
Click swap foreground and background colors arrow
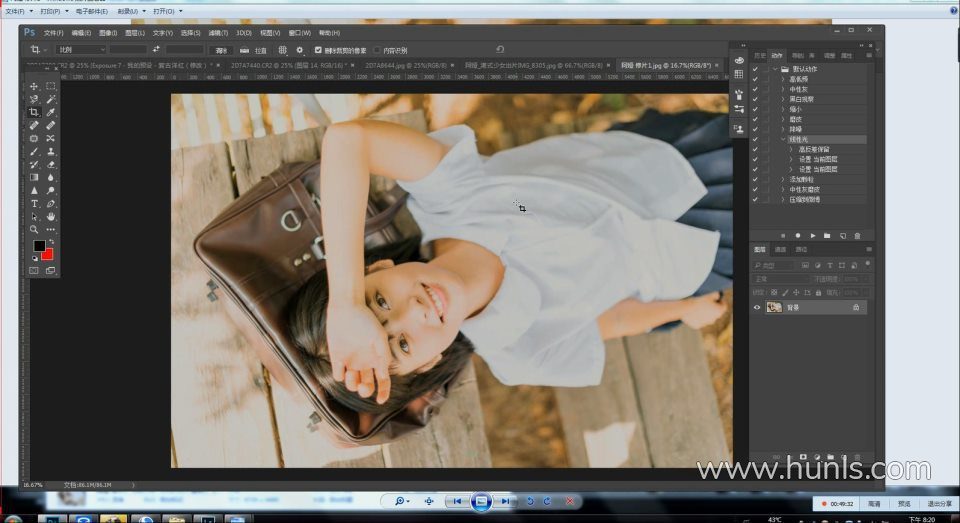point(51,243)
